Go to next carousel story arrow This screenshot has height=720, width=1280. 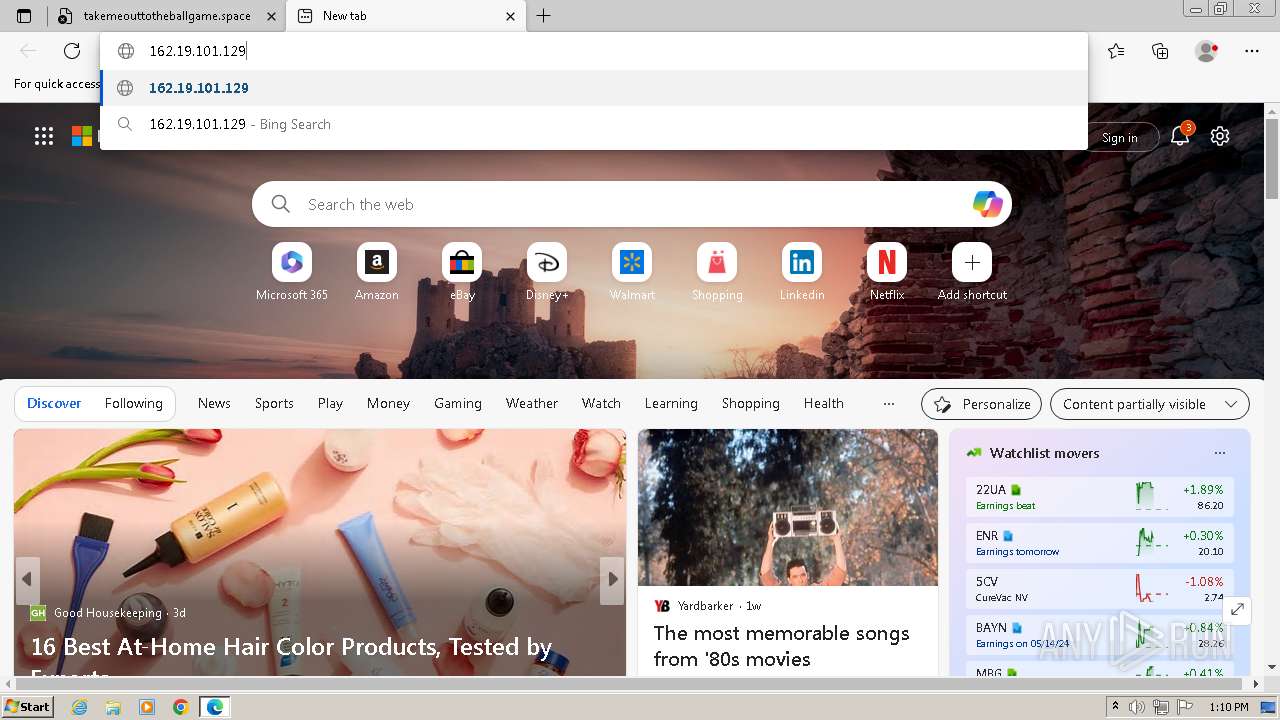click(612, 579)
